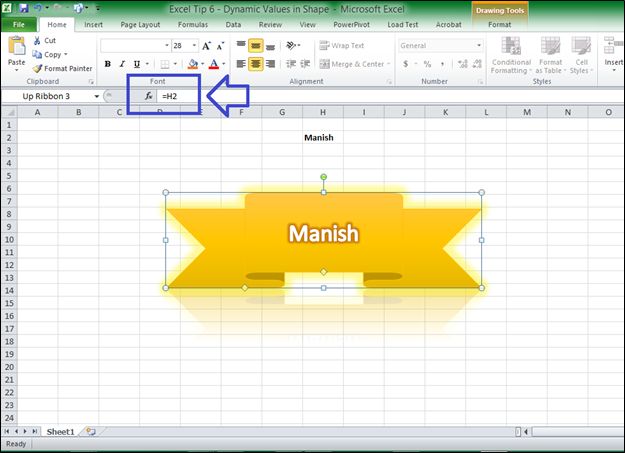Open the Alignment dialog launcher
This screenshot has width=625, height=453.
click(x=389, y=81)
